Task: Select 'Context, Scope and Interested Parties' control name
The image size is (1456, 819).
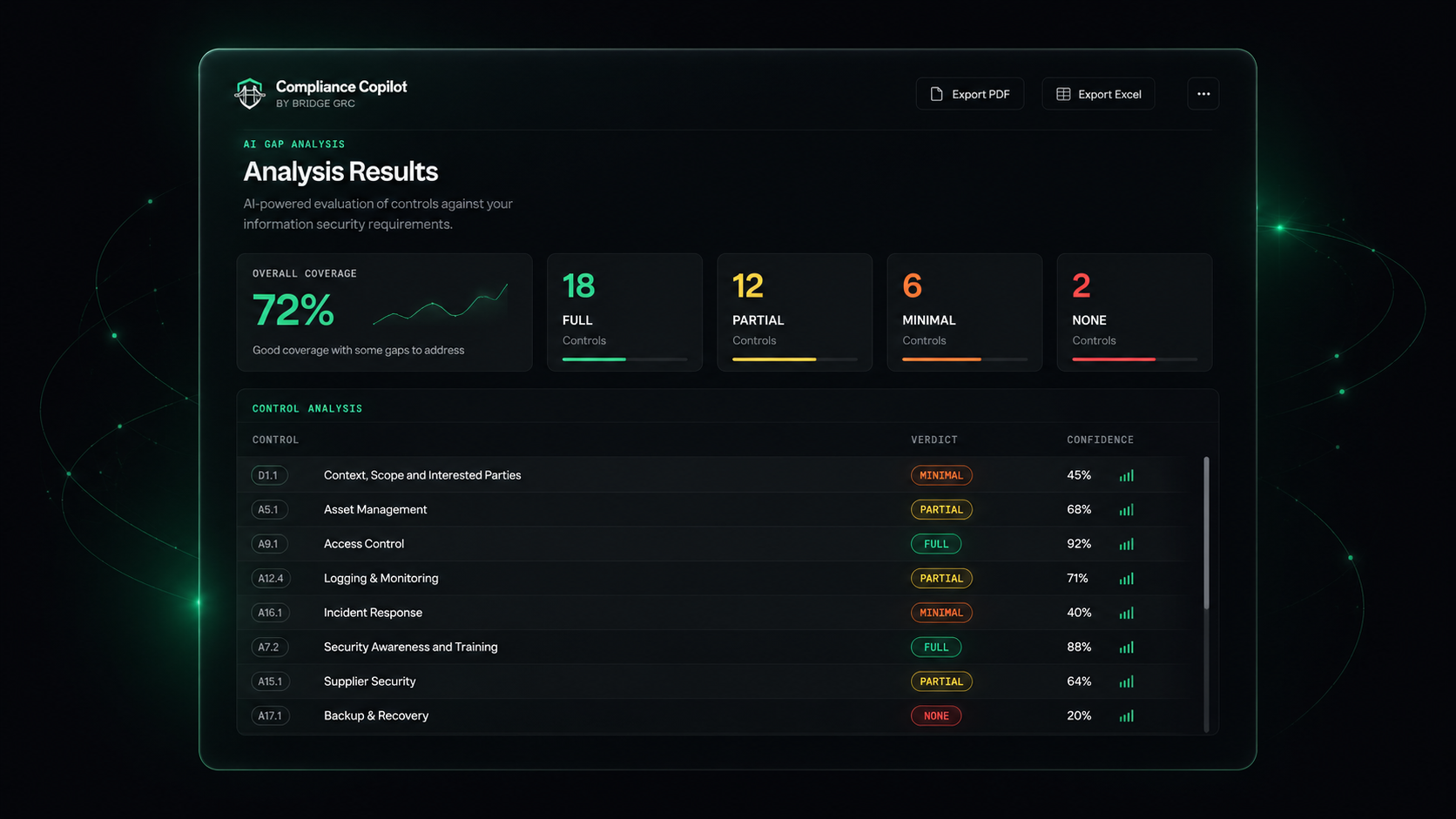Action: click(422, 475)
